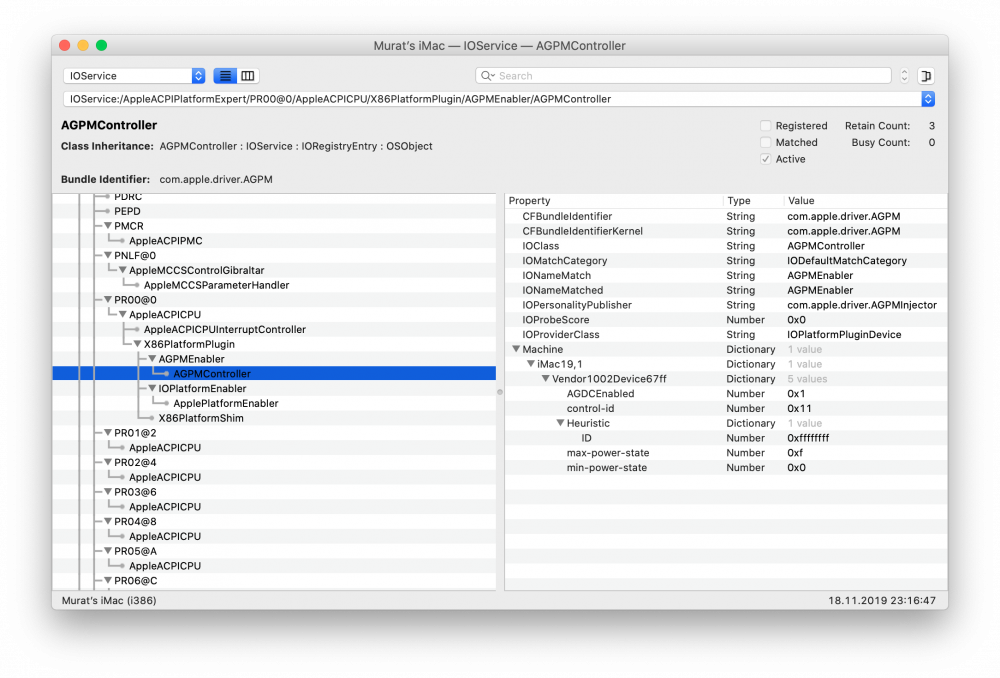The image size is (1000, 678).
Task: Click the search results stepper arrows
Action: point(904,76)
